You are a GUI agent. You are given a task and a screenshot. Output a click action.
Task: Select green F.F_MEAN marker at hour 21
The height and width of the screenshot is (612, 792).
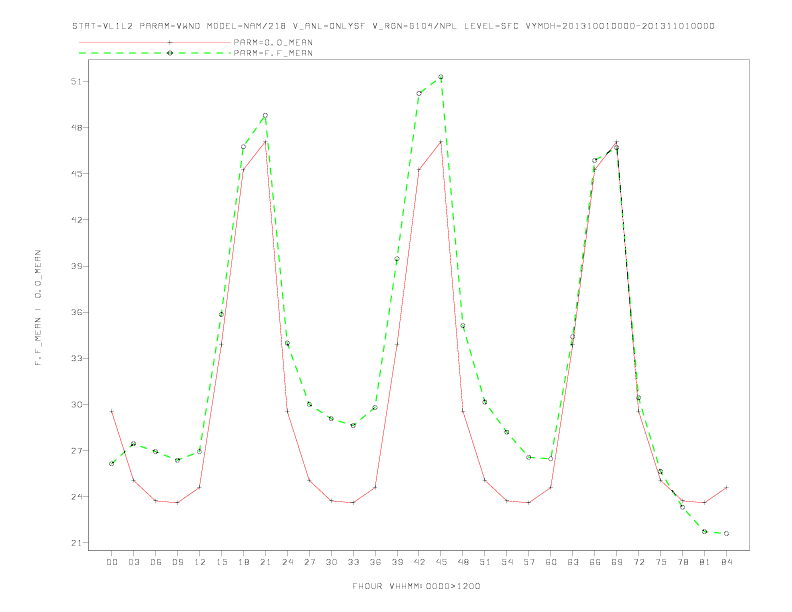265,115
